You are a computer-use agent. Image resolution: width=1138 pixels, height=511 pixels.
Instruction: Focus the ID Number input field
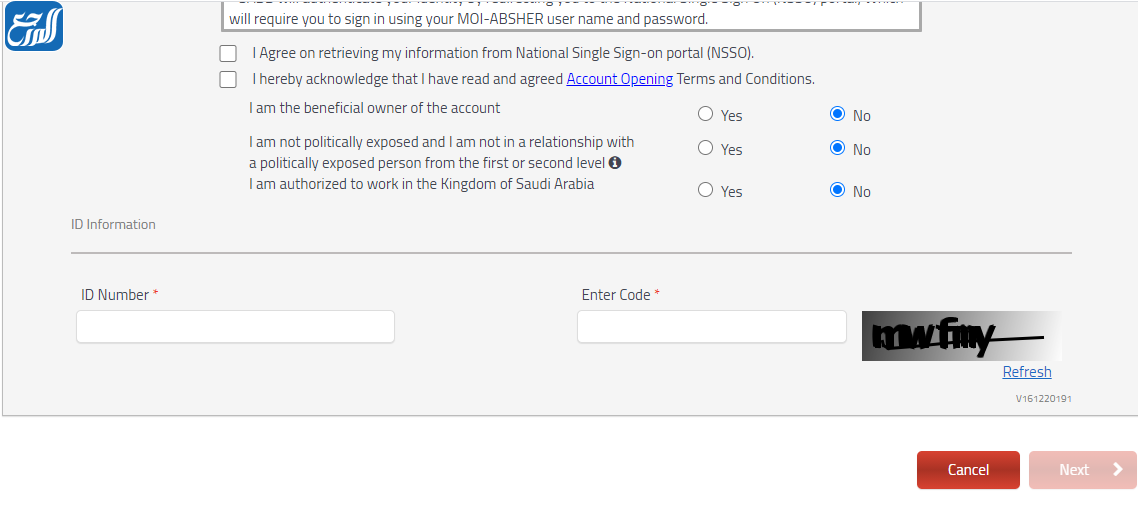click(235, 327)
